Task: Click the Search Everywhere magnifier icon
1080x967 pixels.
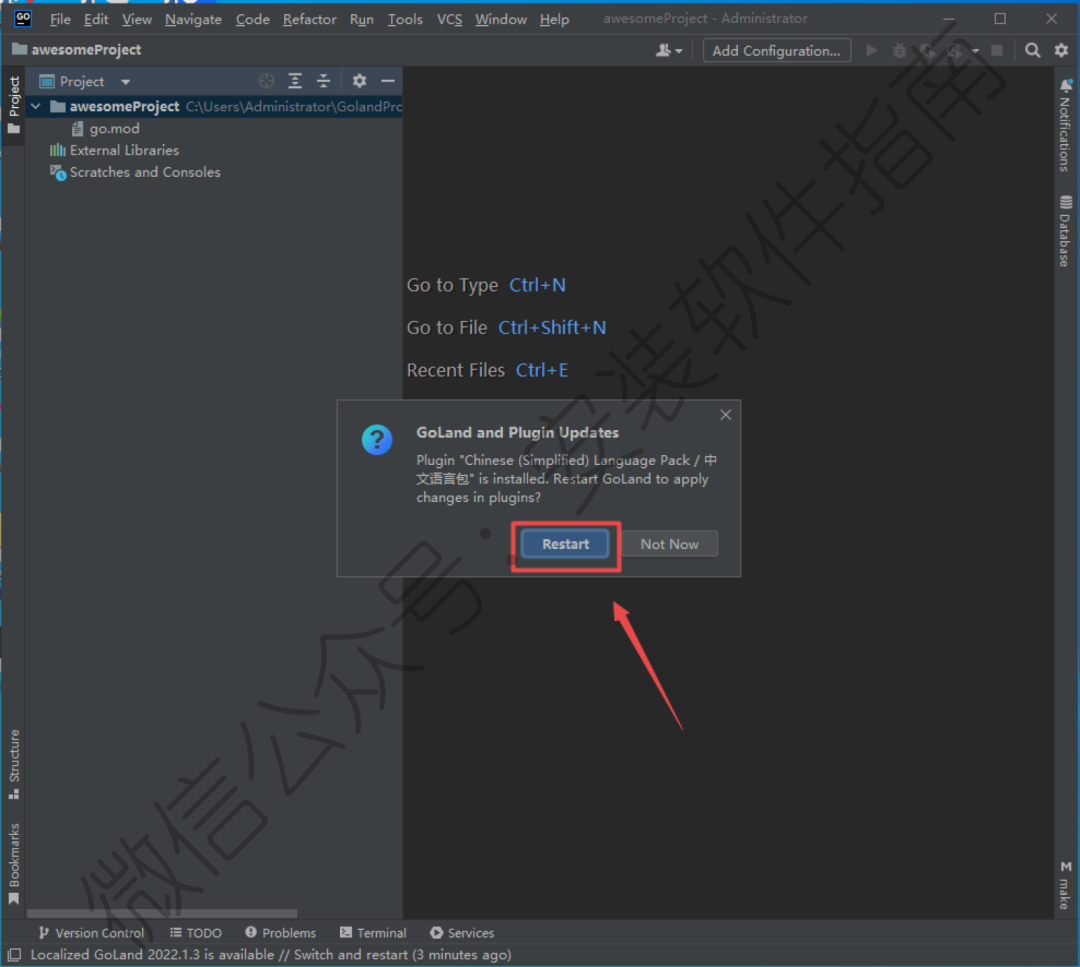Action: click(1033, 50)
